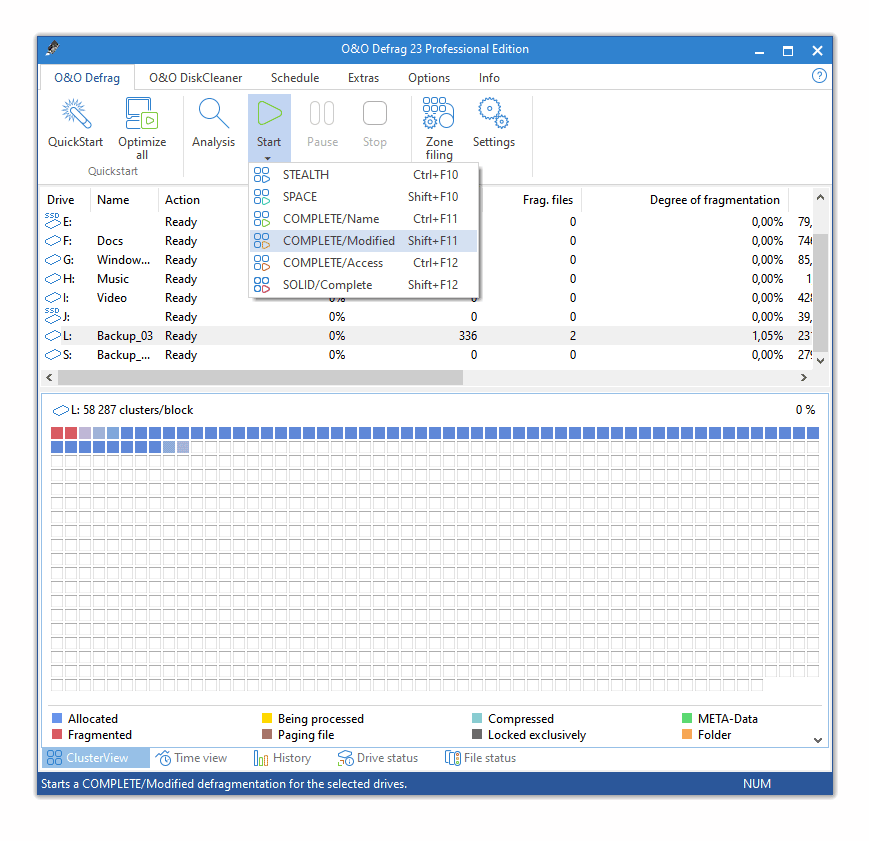Click the Paging file brown legend swatch
Viewport: 869px width, 841px height.
(x=267, y=735)
